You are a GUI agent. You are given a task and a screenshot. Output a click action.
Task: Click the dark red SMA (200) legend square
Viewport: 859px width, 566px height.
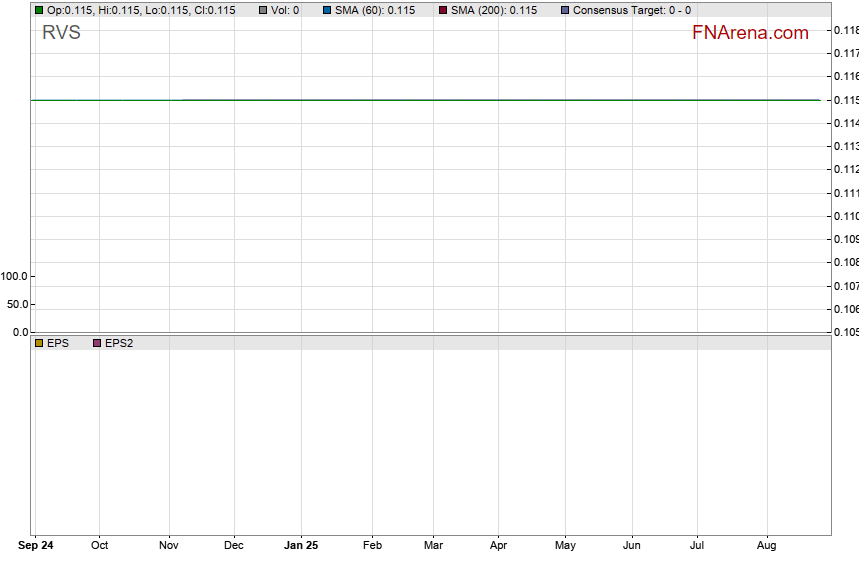pos(443,10)
